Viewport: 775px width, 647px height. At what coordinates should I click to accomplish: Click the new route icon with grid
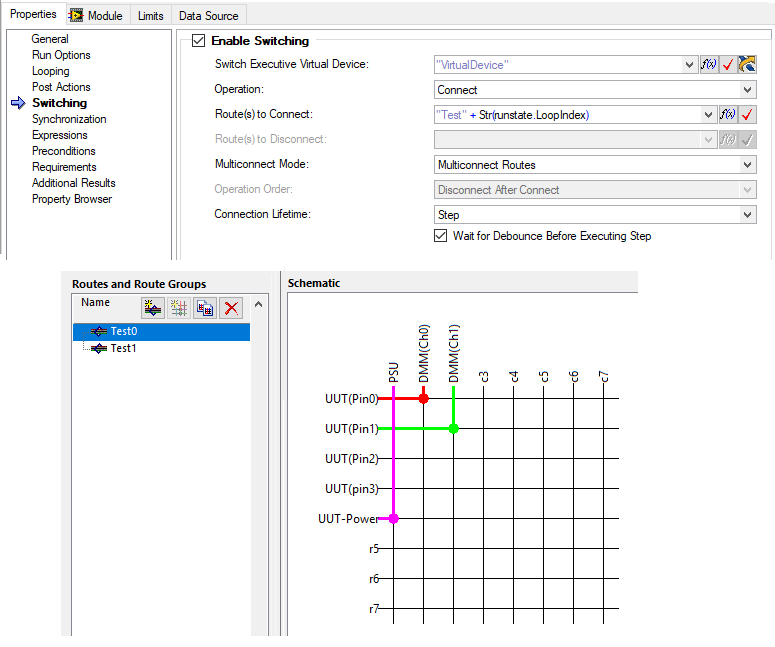[178, 308]
